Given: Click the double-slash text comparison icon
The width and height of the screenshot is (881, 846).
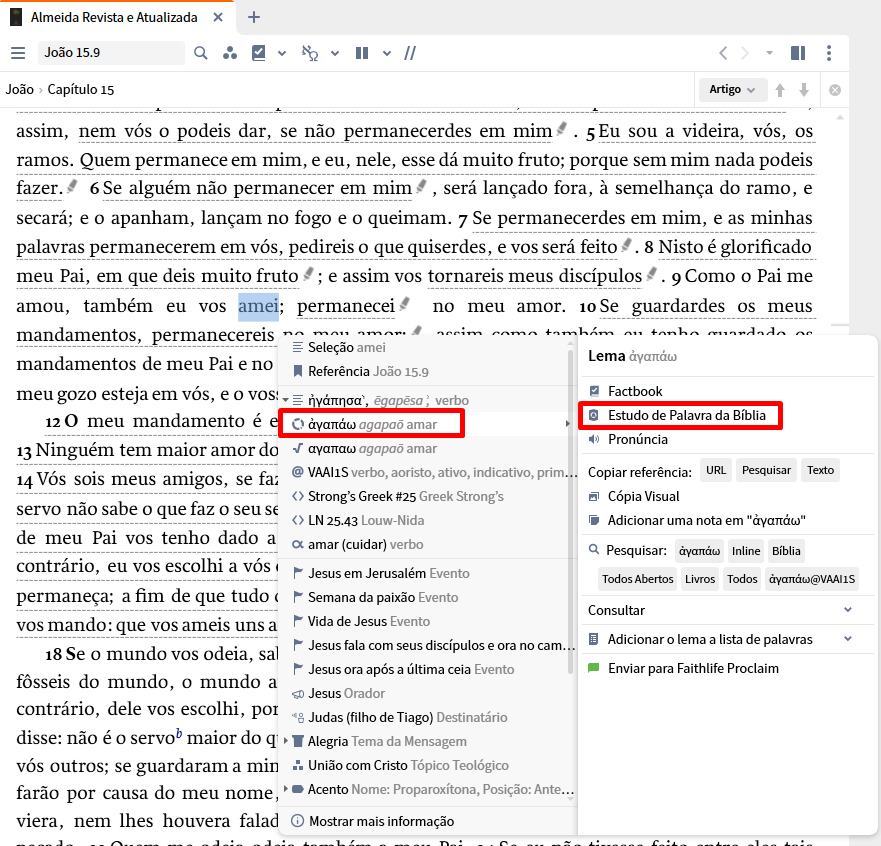Looking at the screenshot, I should (410, 53).
